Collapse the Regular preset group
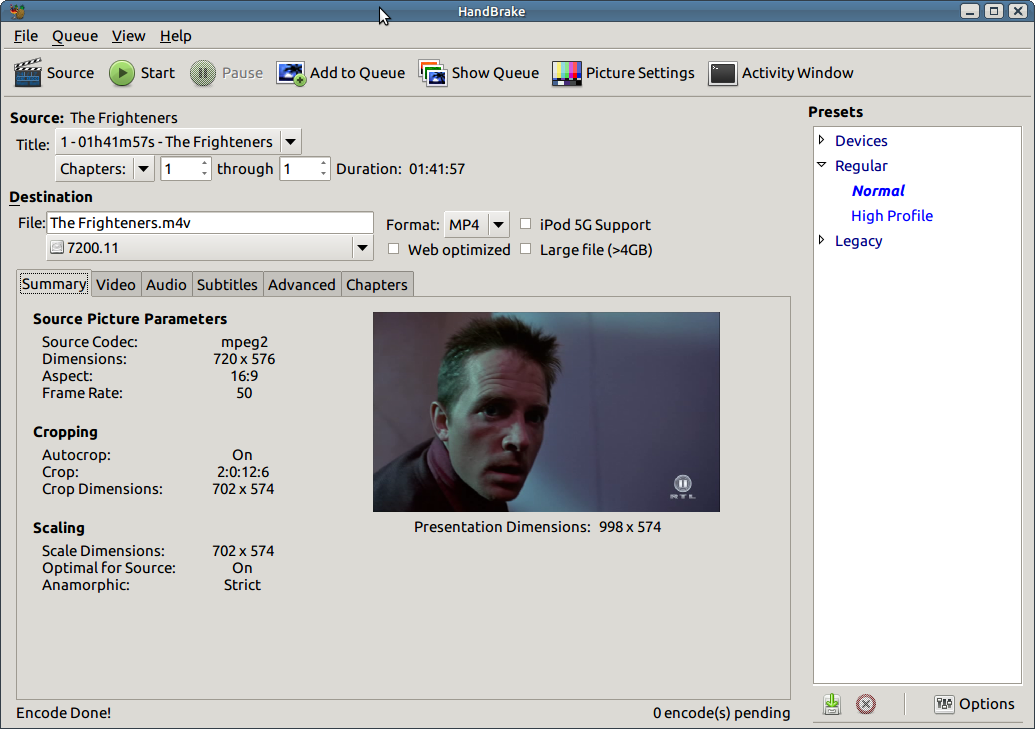 pos(822,165)
